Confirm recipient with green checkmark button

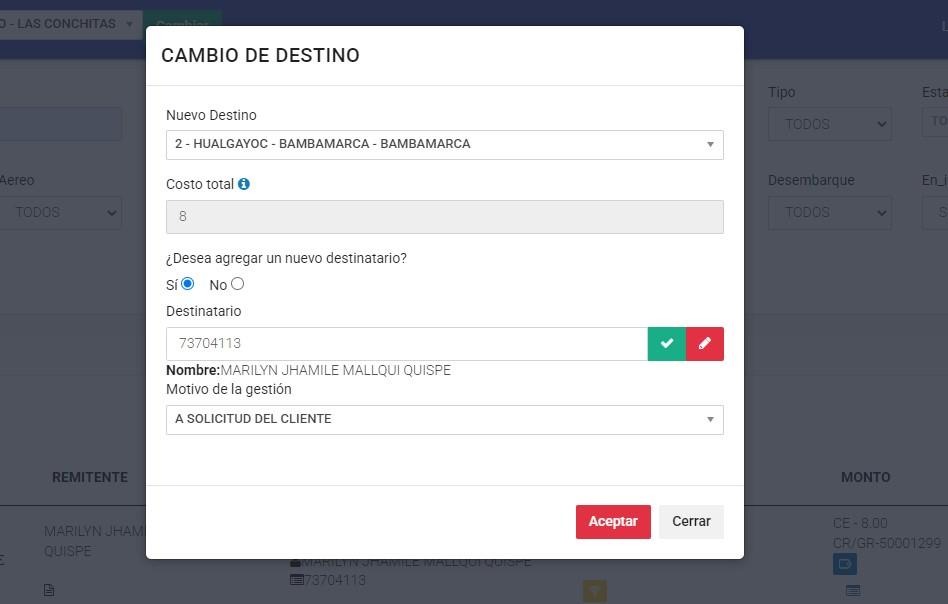tap(667, 343)
